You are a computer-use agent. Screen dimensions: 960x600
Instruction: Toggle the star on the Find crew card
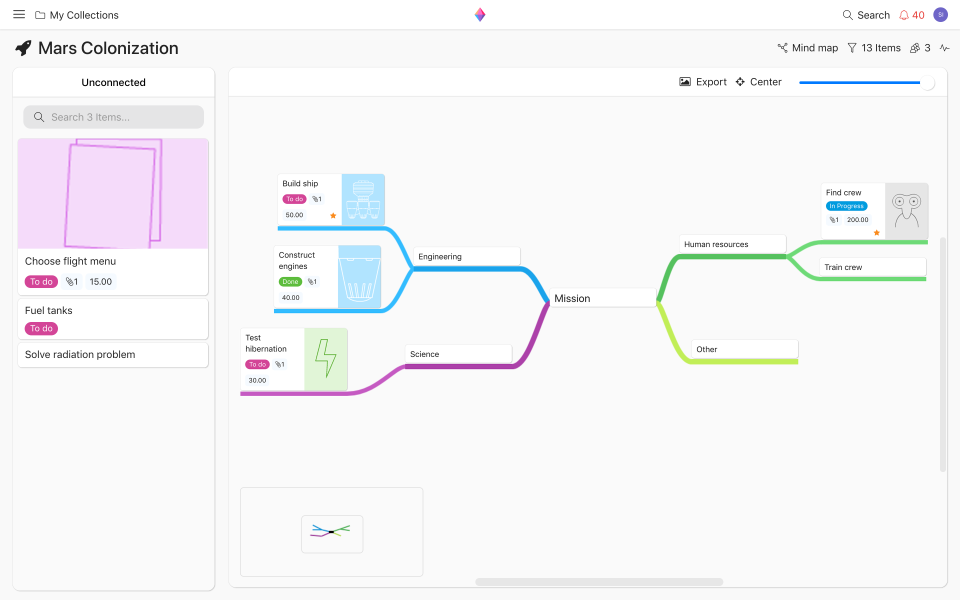875,231
